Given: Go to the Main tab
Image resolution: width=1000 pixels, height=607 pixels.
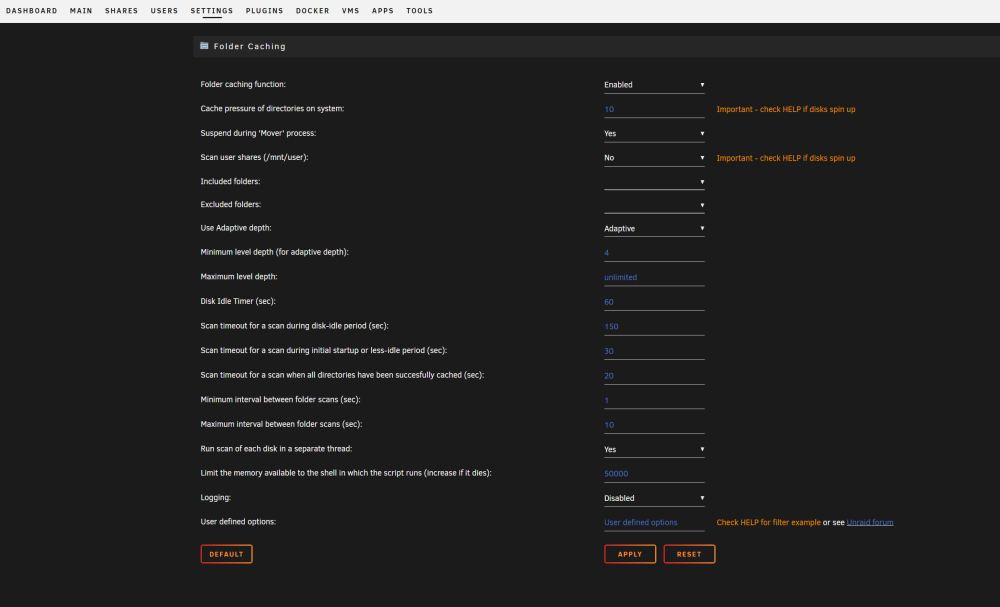Looking at the screenshot, I should coord(81,11).
